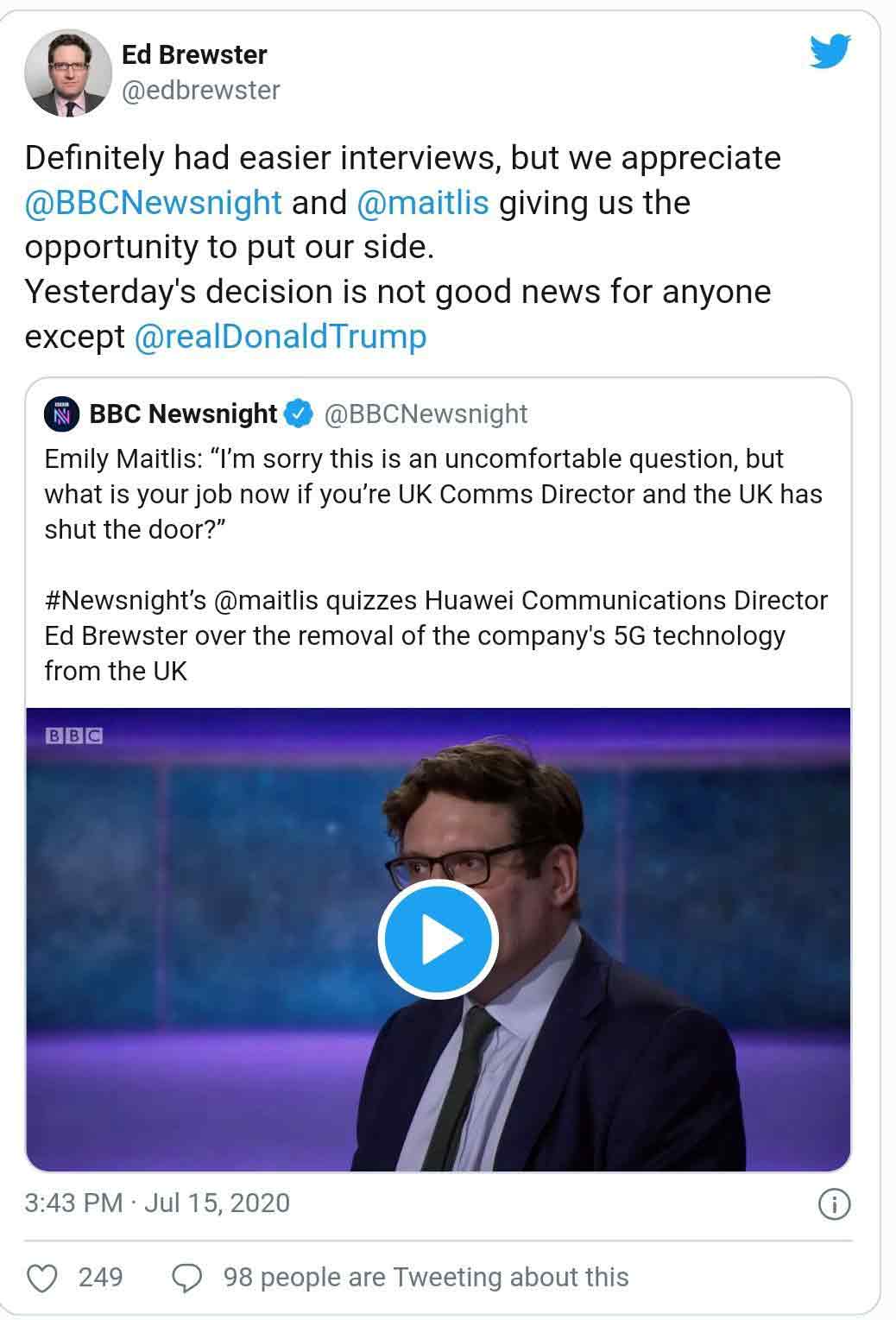View 98 people Tweeting about this
This screenshot has height=1320, width=896.
click(426, 1278)
